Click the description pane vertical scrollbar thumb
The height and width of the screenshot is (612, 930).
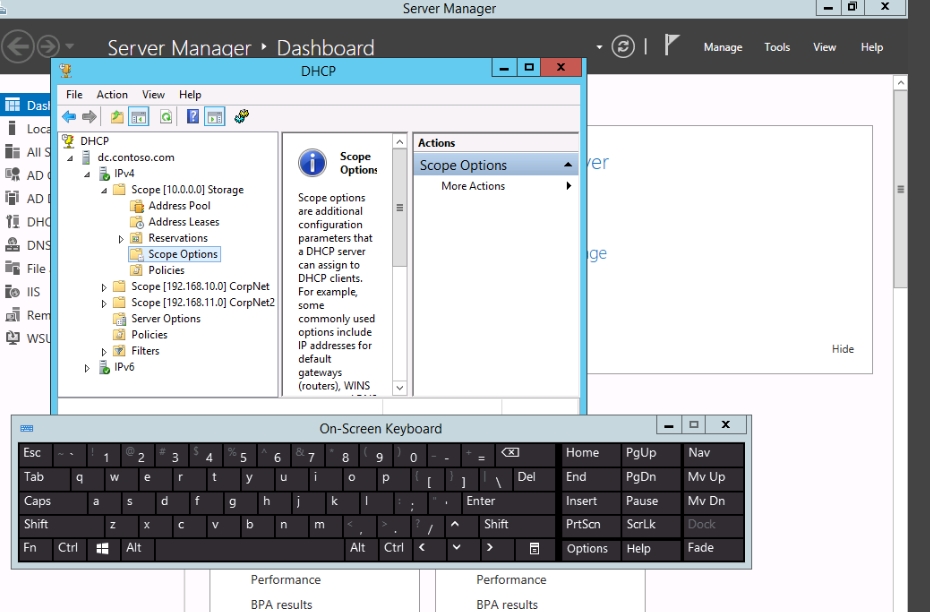[x=400, y=208]
